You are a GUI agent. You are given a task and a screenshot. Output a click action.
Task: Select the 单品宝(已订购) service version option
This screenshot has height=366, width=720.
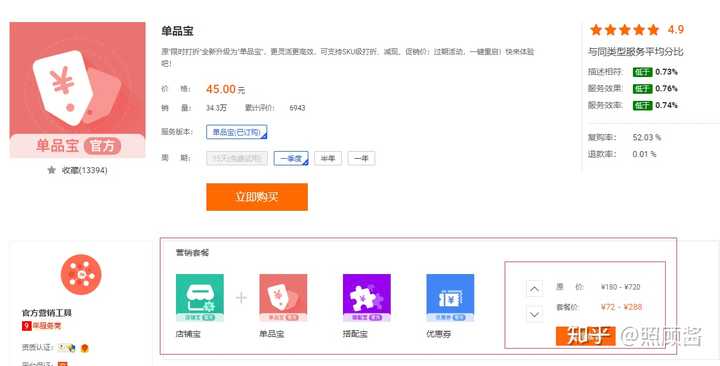click(x=236, y=132)
